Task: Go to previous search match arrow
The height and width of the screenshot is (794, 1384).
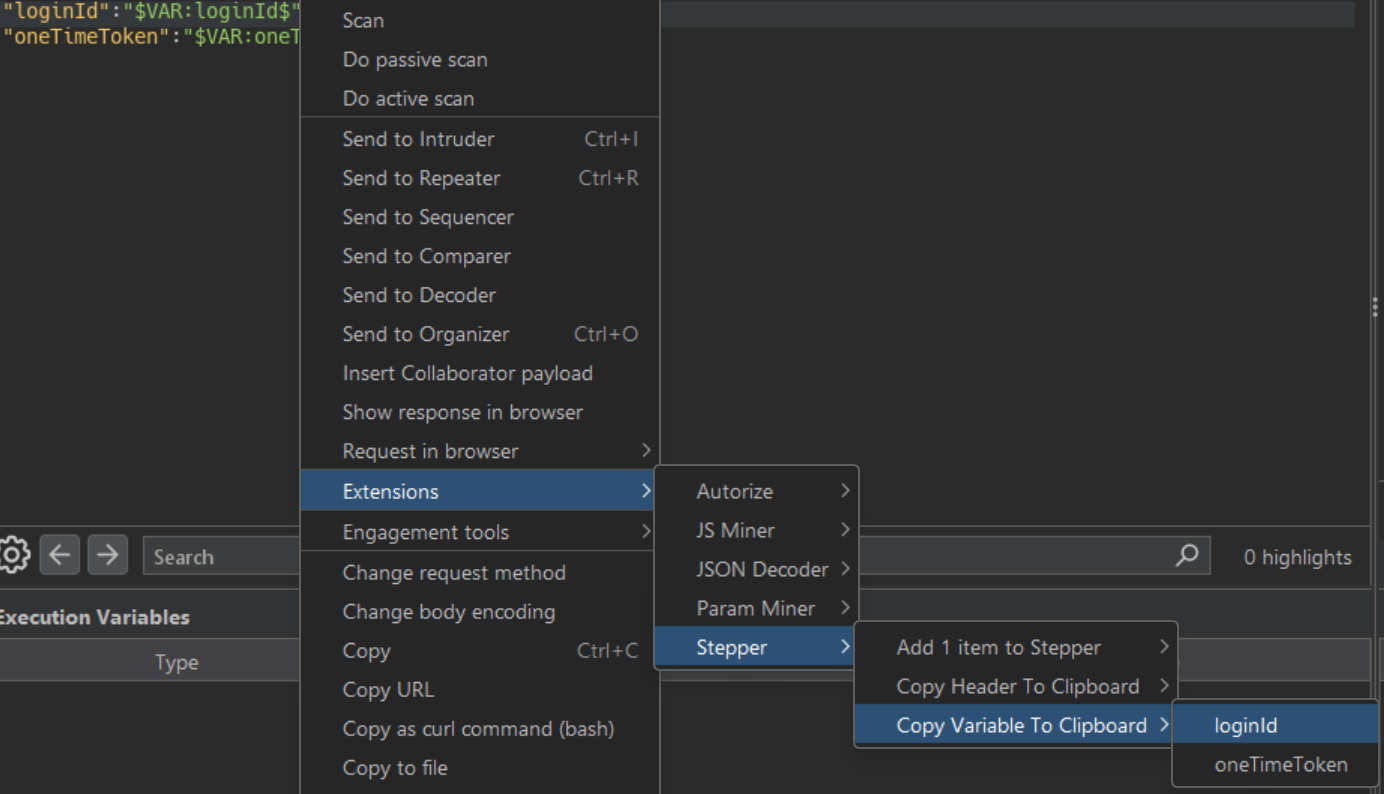Action: tap(59, 555)
